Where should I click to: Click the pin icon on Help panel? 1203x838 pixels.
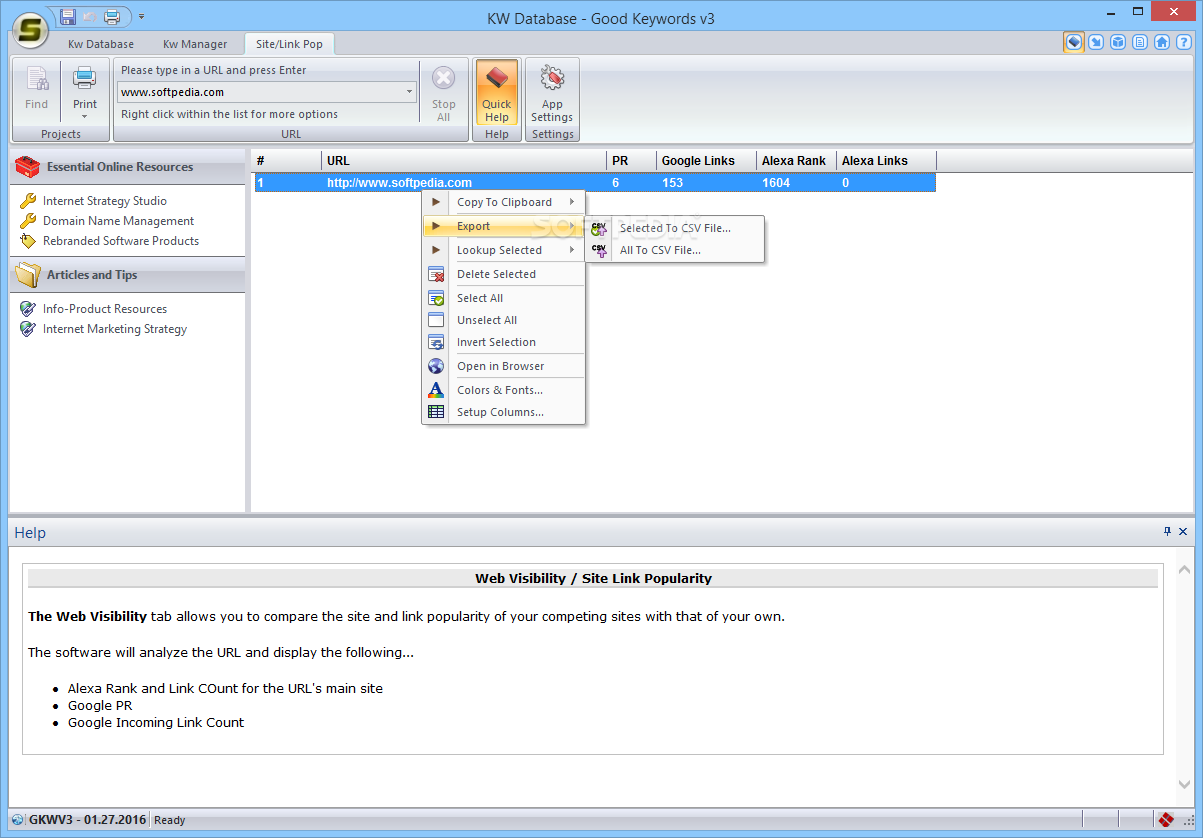tap(1167, 532)
